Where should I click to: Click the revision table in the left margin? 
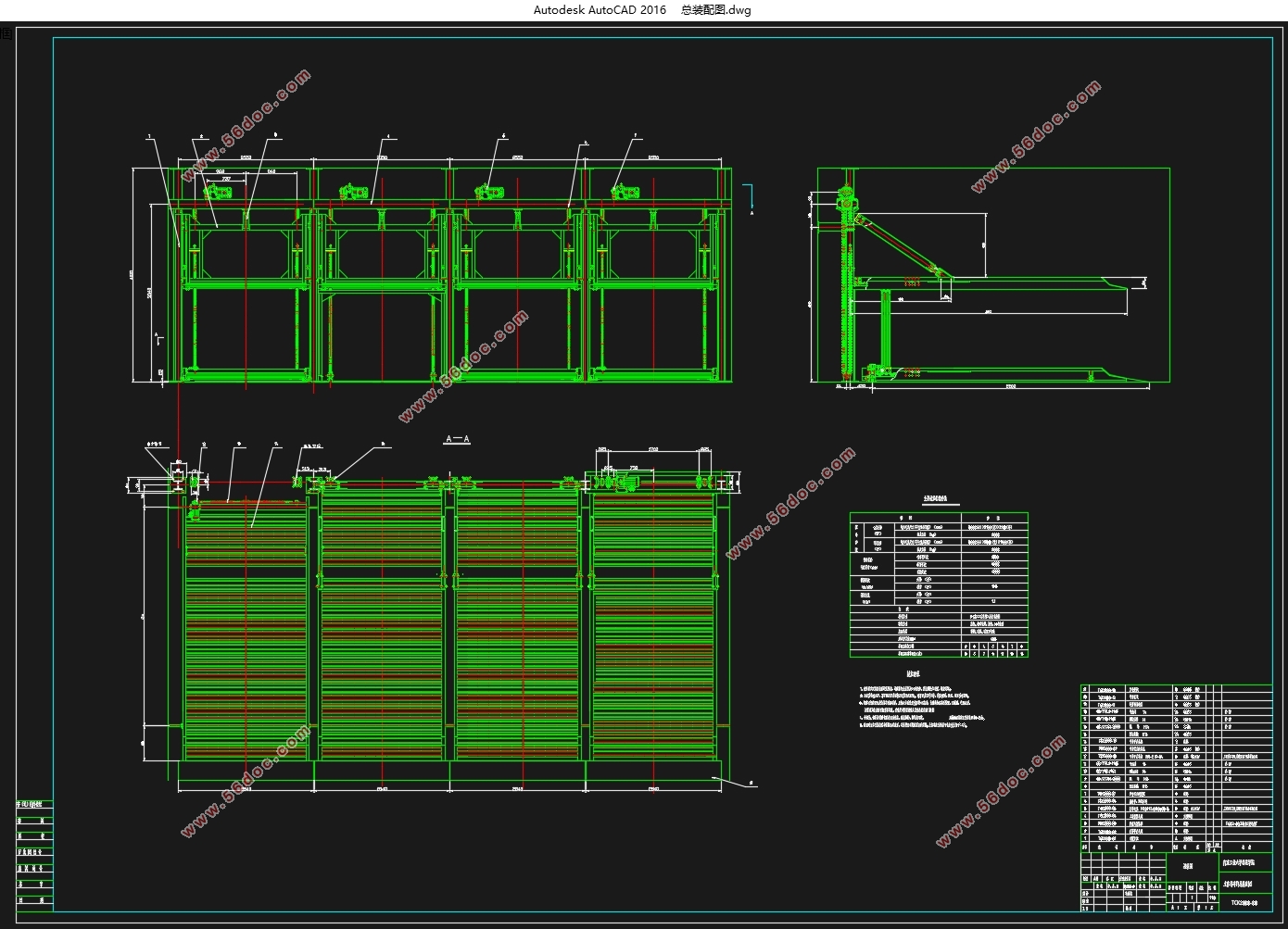pos(35,854)
